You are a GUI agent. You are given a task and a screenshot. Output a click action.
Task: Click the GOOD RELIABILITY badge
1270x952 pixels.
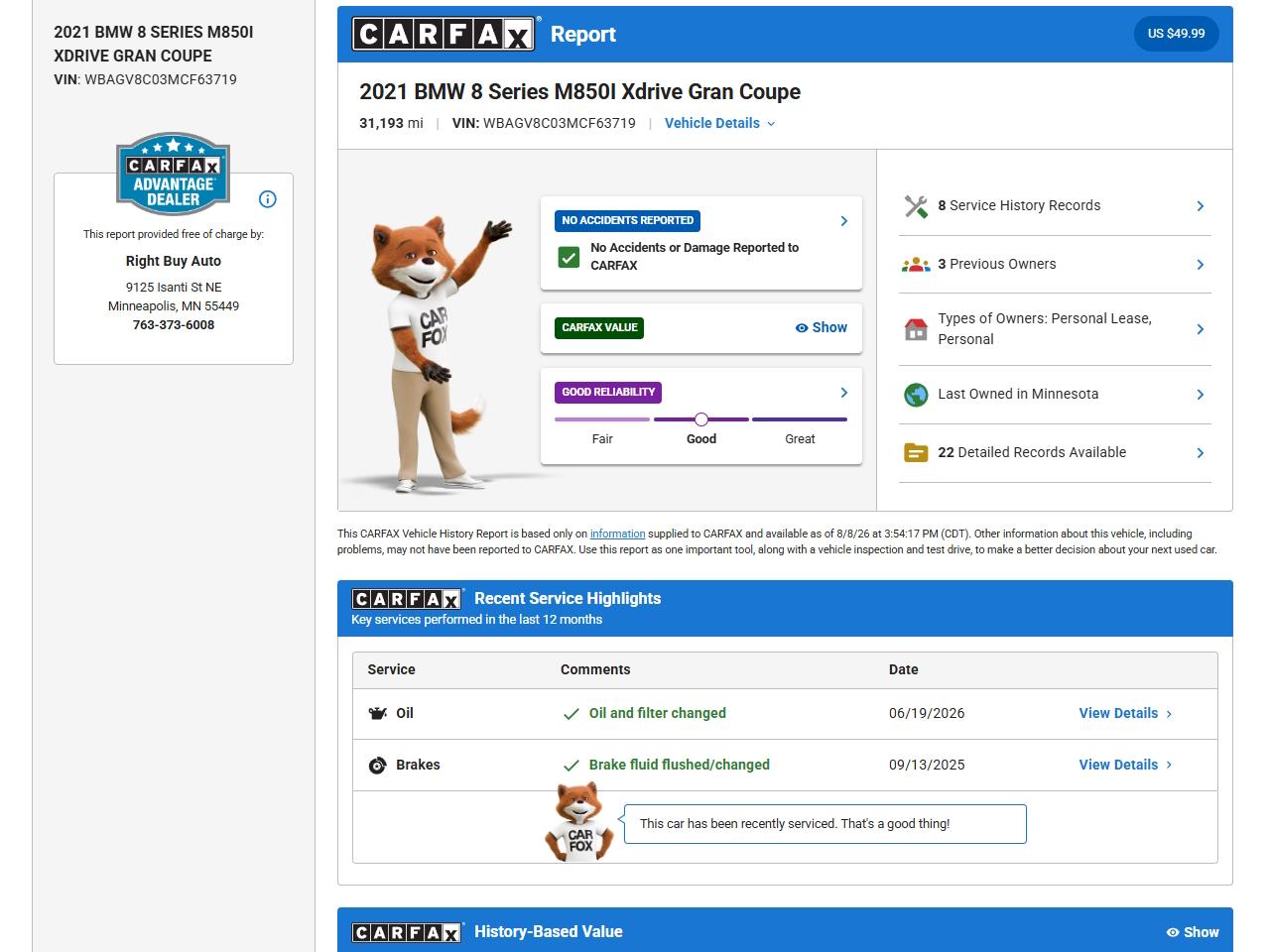[x=608, y=393]
